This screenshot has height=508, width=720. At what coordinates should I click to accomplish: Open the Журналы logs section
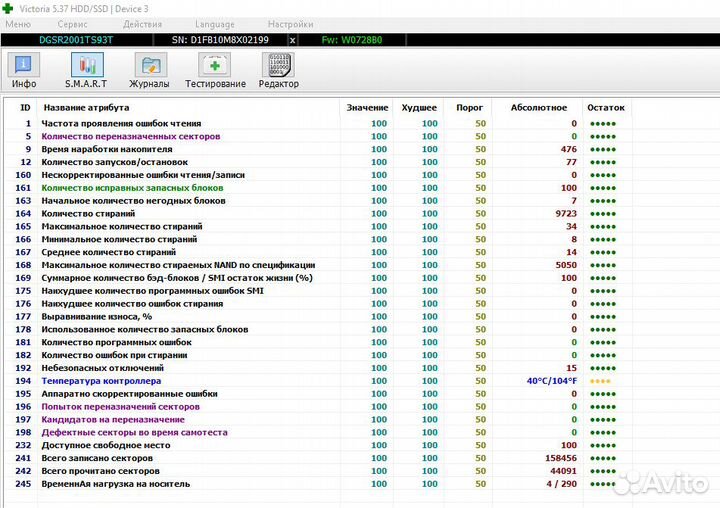click(152, 70)
